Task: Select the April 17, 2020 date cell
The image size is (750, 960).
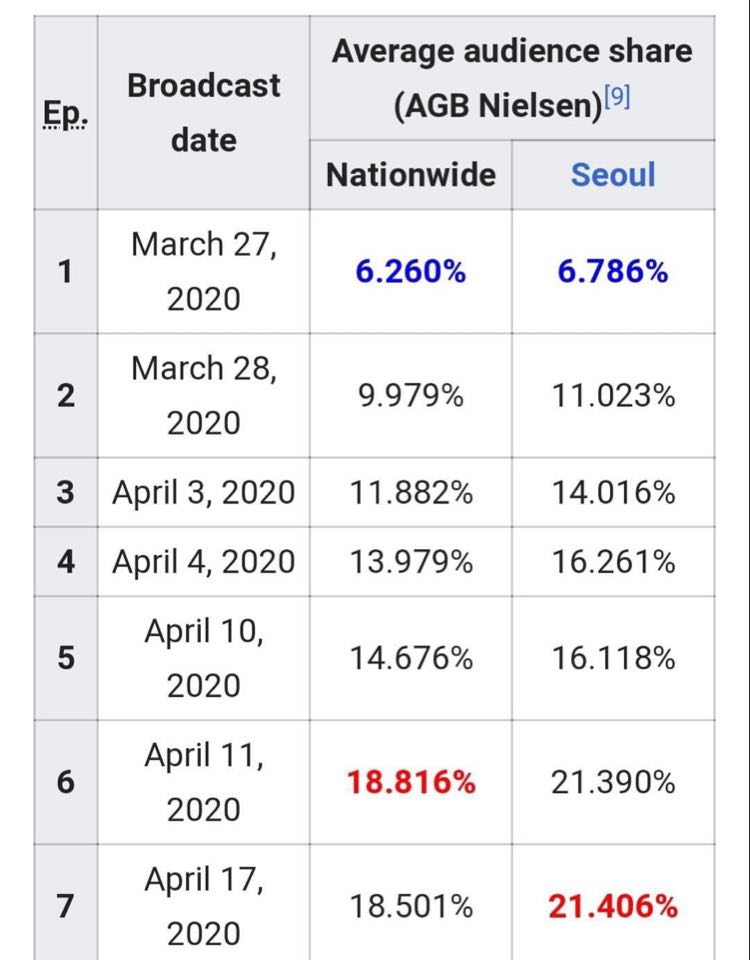Action: coord(204,907)
